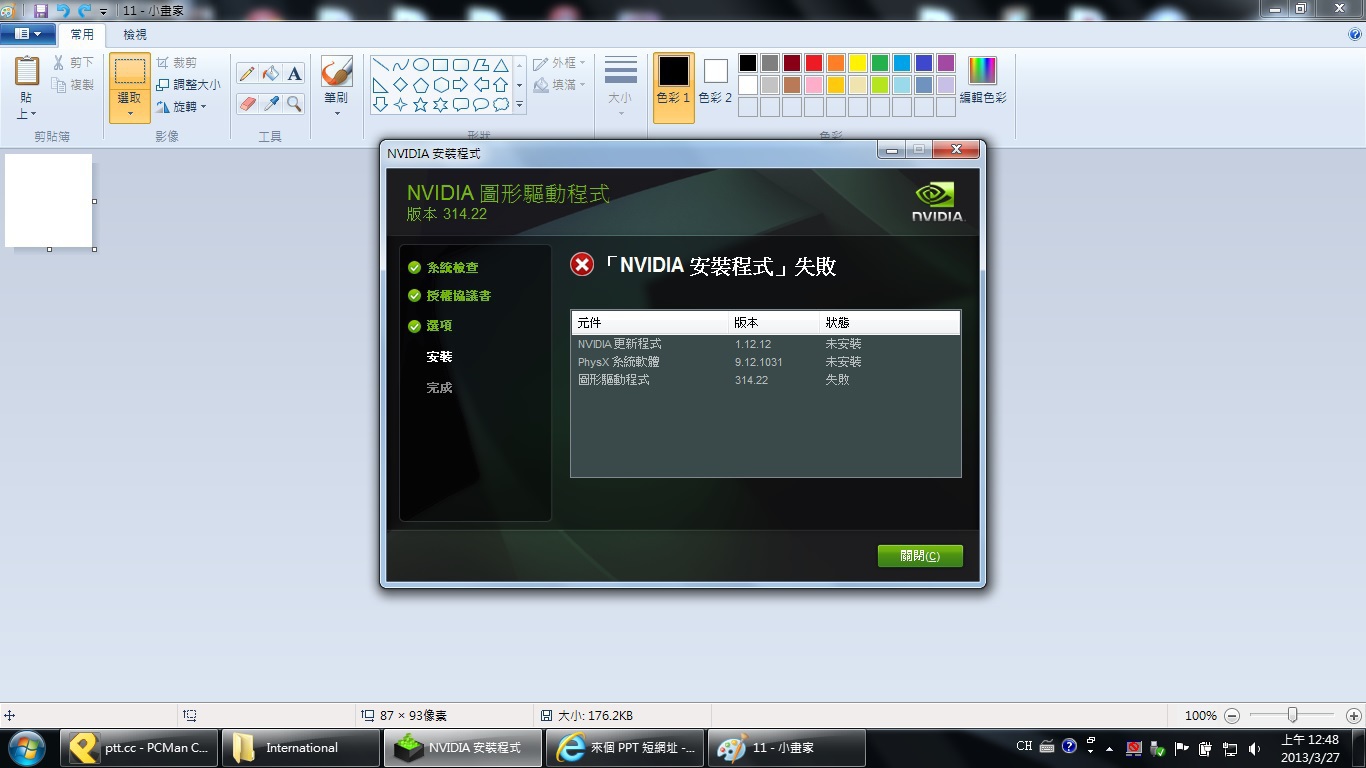The height and width of the screenshot is (768, 1366).
Task: Open Paint Help (blue question mark)
Action: (x=1355, y=34)
